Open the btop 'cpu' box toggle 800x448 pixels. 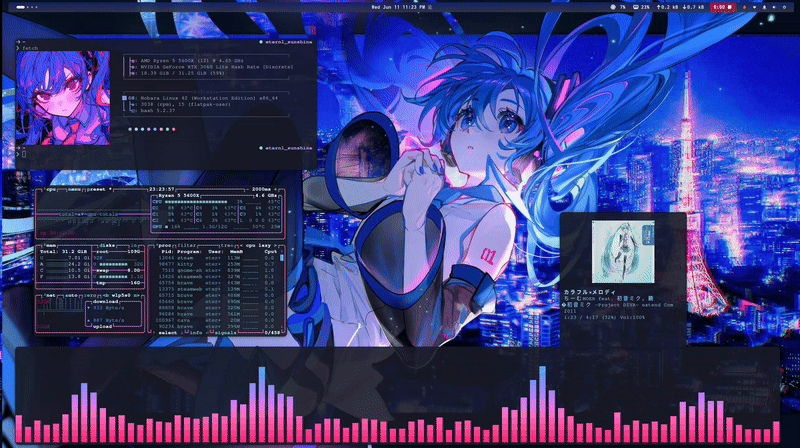(x=51, y=189)
